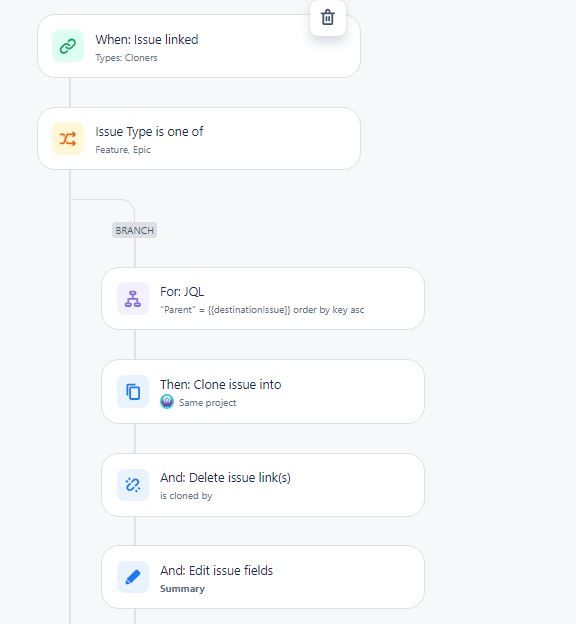The image size is (576, 624).
Task: Open the 'Issue Type is one of' condition
Action: coord(199,138)
